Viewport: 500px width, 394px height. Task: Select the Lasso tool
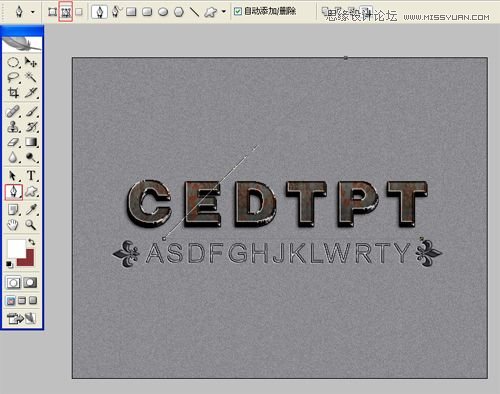(13, 77)
